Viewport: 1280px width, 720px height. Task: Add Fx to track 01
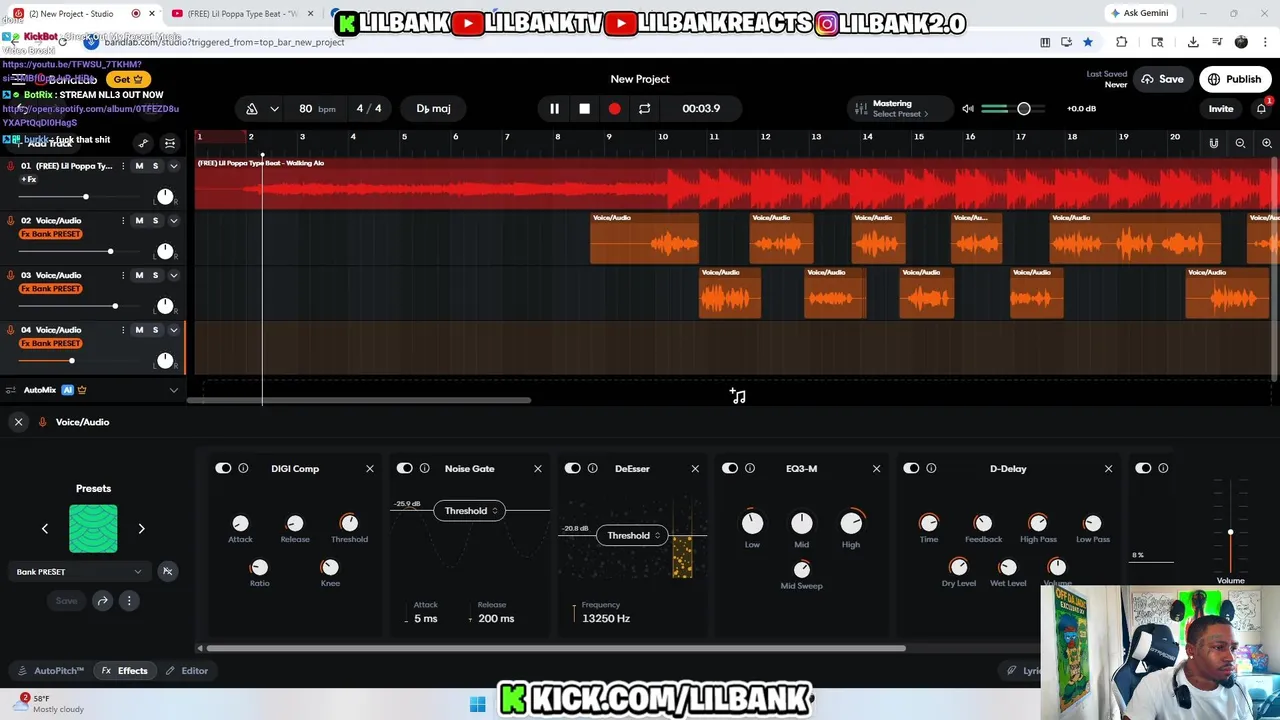click(29, 180)
